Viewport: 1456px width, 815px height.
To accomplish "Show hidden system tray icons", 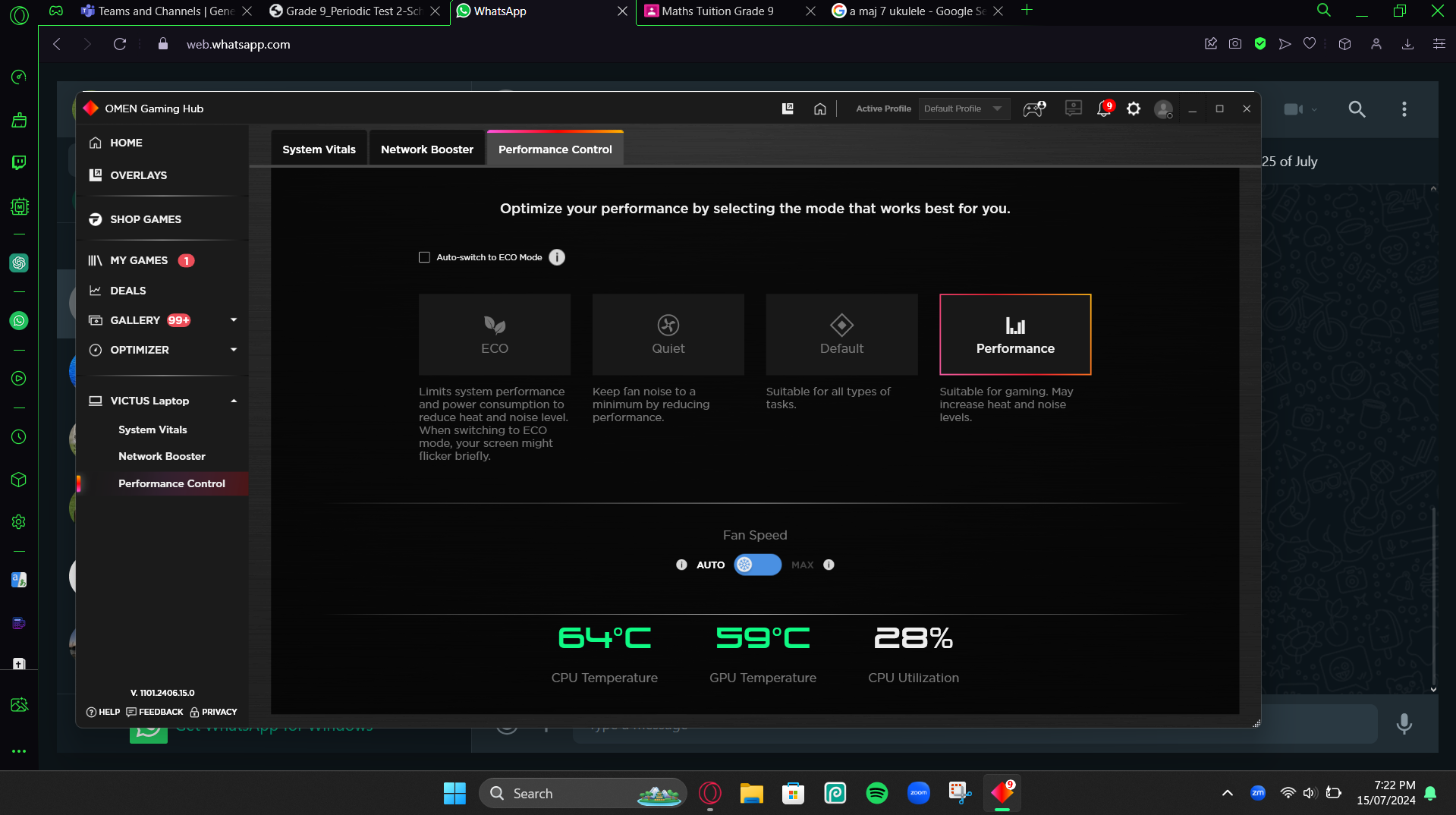I will (x=1227, y=793).
